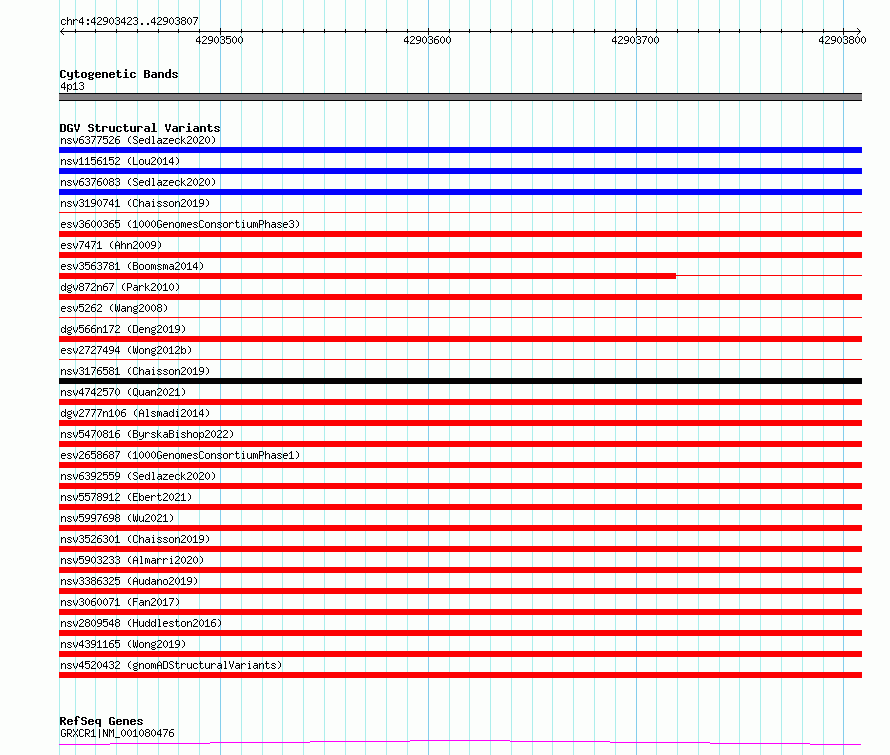
Task: Click the red bar under nsv4742570
Action: click(x=460, y=402)
